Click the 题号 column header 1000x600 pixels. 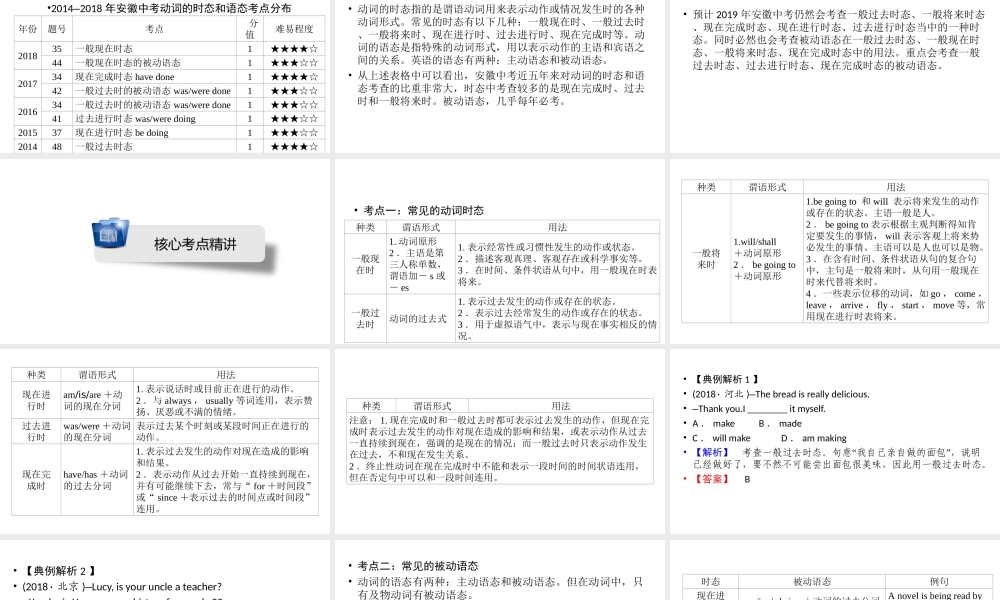[x=57, y=29]
